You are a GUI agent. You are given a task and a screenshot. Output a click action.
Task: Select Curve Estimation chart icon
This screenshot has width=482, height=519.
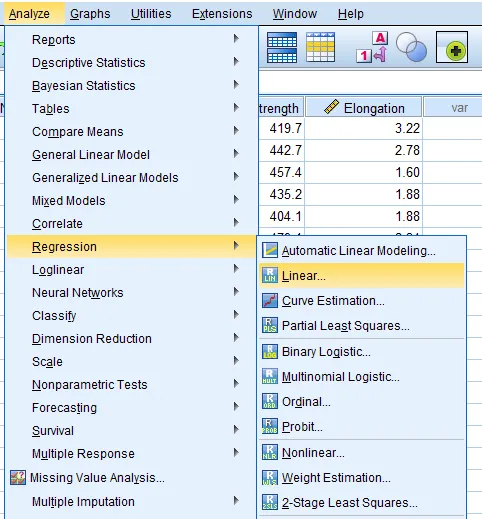coord(270,301)
